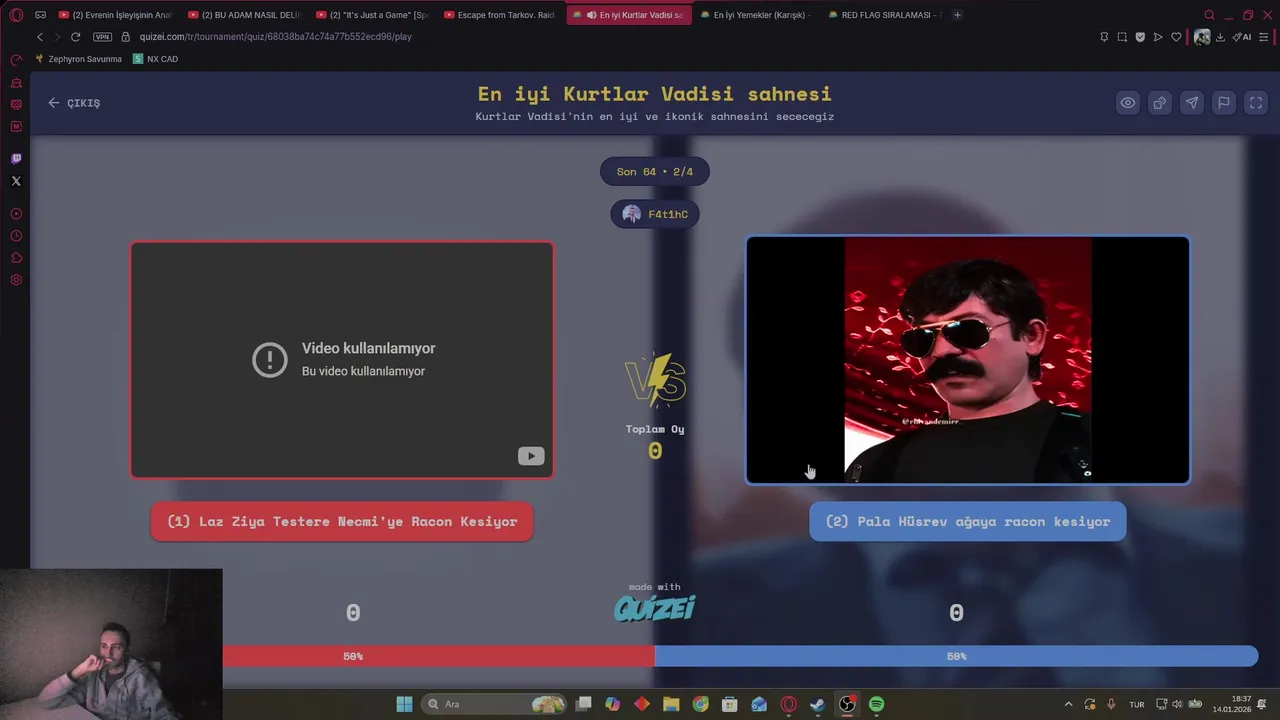Image resolution: width=1280 pixels, height=720 pixels.
Task: Open OBS Studio from the taskbar
Action: pos(847,704)
